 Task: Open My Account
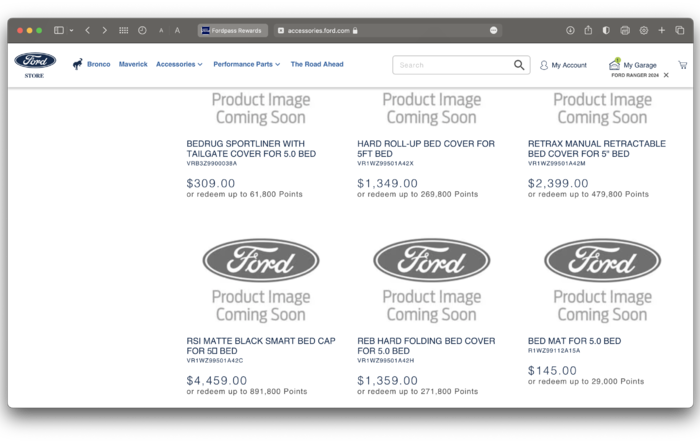coord(563,65)
